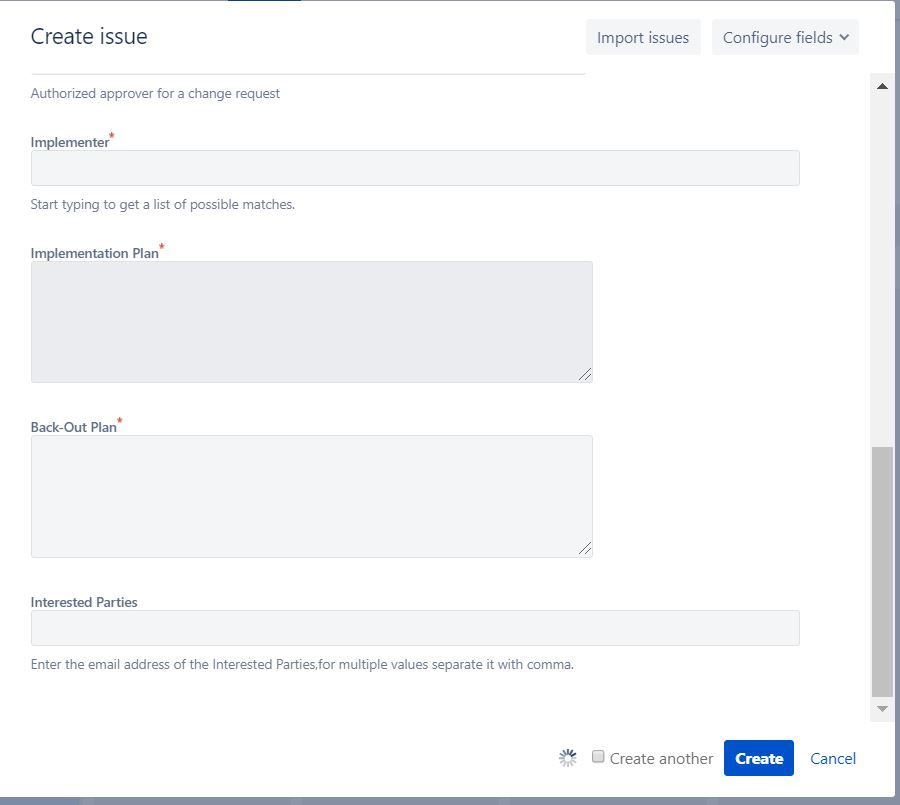
Task: Open the Configure fields dropdown
Action: pos(785,37)
